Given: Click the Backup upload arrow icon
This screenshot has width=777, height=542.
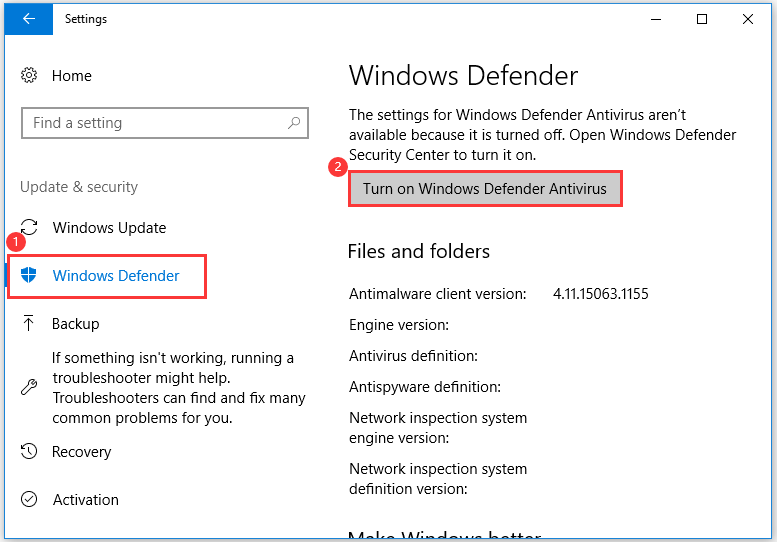Looking at the screenshot, I should pyautogui.click(x=29, y=323).
